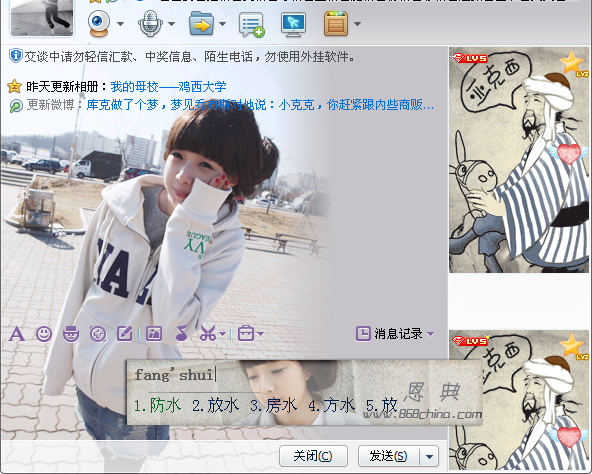592x474 pixels.
Task: Start a video call with webcam icon
Action: point(99,23)
